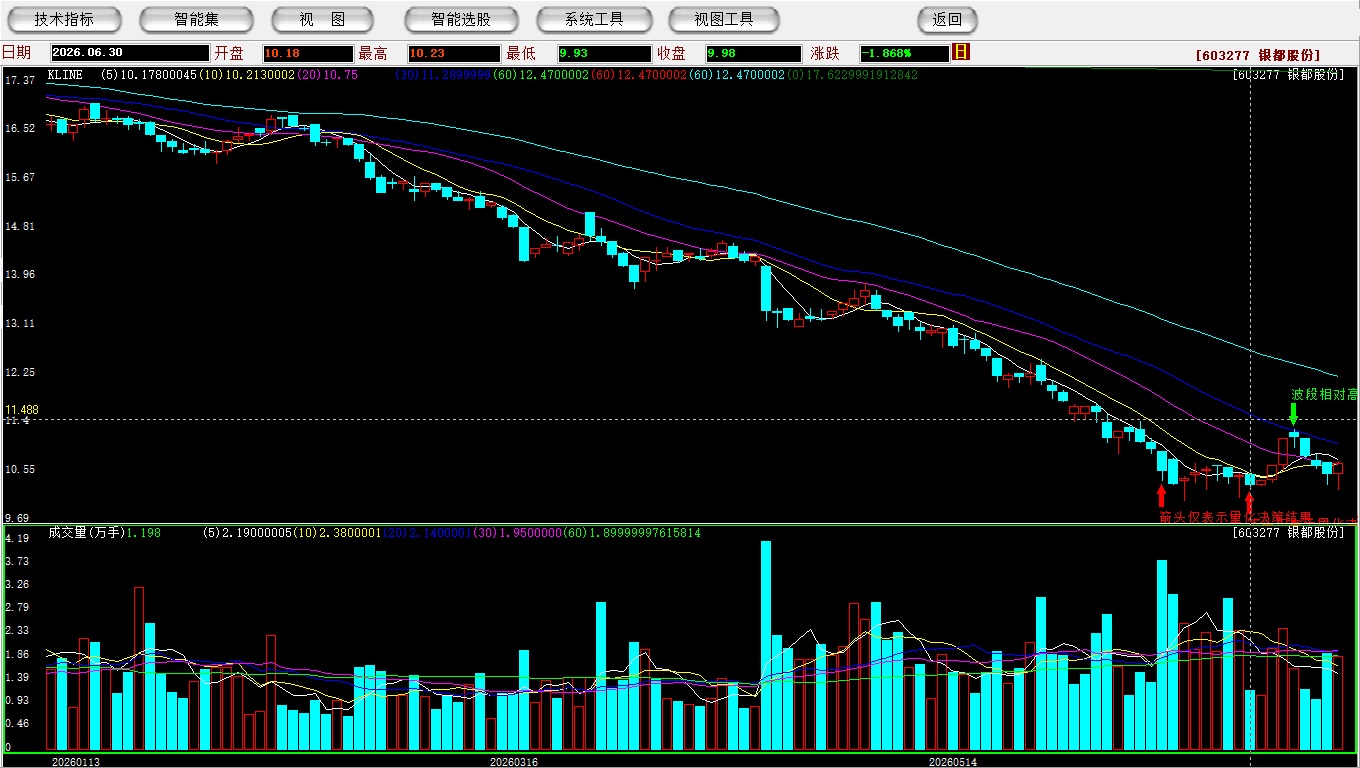
Task: Click the 成交量(万手) volume indicator label
Action: tap(86, 533)
